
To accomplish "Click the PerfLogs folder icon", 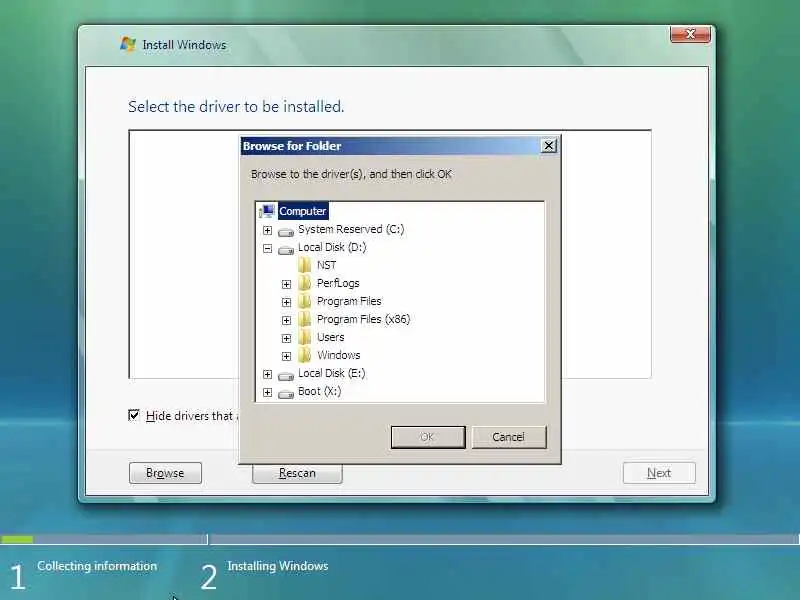I will point(305,283).
